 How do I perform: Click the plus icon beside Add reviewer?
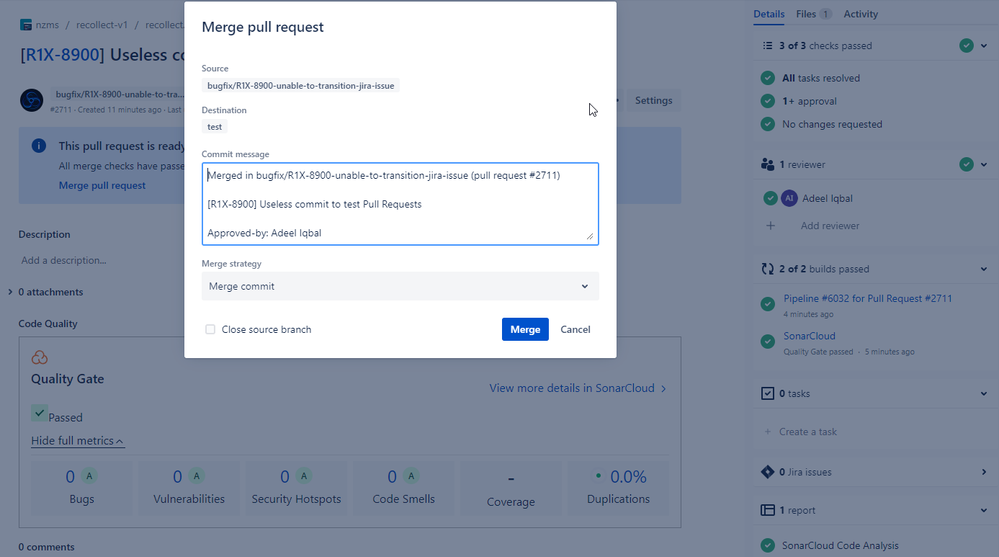point(770,226)
